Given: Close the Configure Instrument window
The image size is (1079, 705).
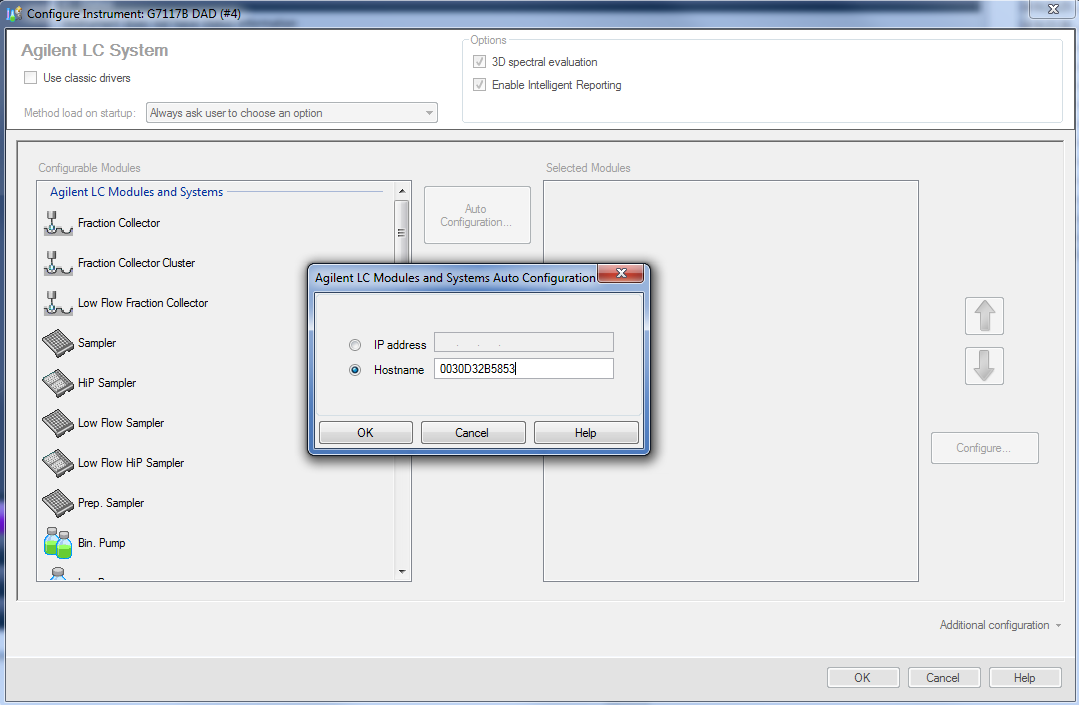Looking at the screenshot, I should tap(1053, 9).
